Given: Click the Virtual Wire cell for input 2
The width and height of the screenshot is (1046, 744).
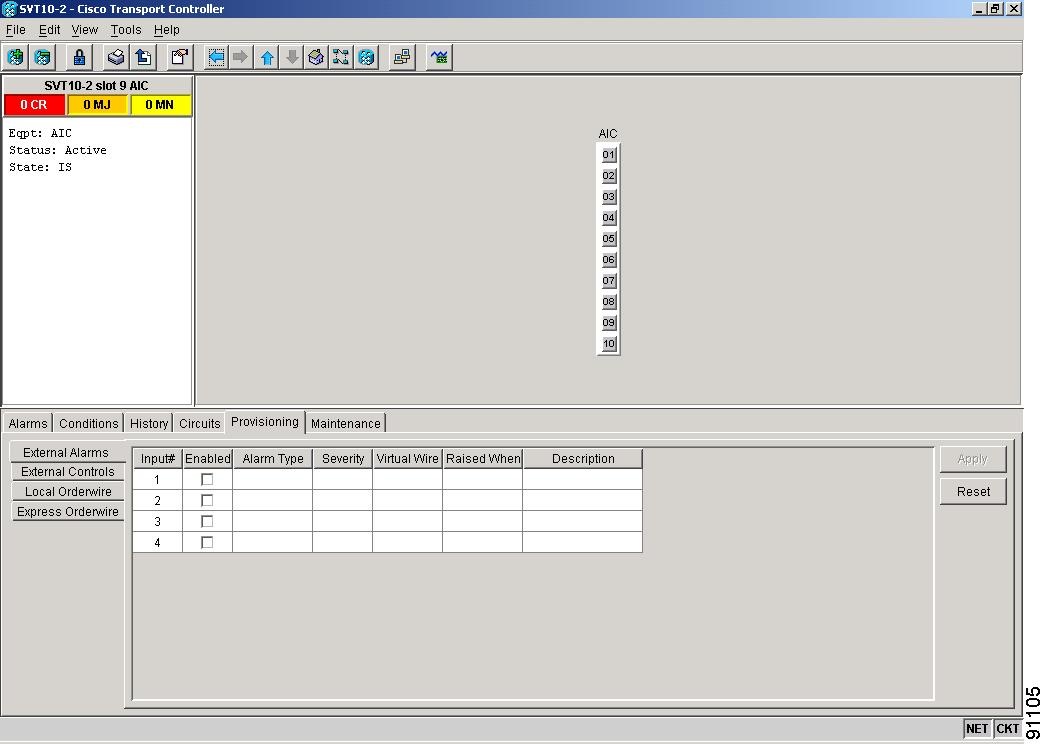Looking at the screenshot, I should coord(407,500).
